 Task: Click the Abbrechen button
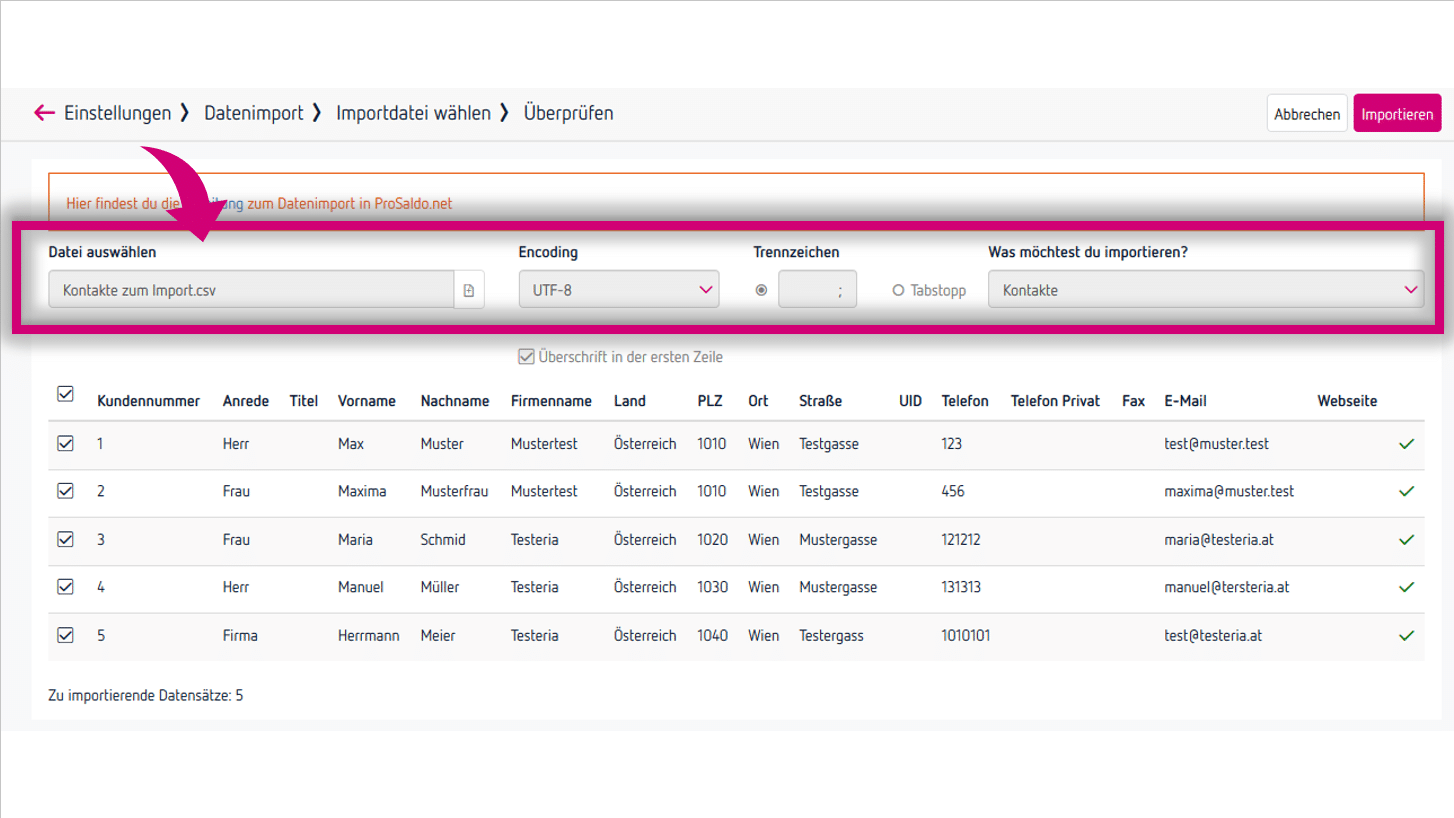1306,114
